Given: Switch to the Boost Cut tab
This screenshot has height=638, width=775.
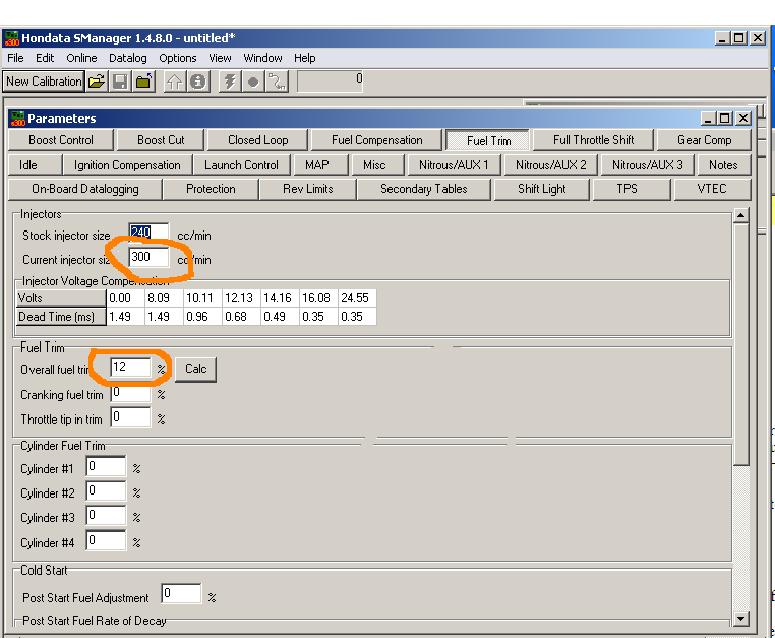Looking at the screenshot, I should (161, 140).
